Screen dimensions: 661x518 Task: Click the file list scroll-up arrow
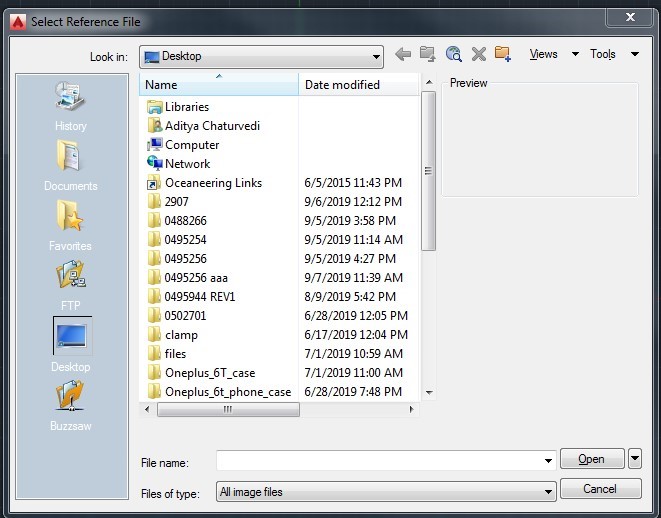[x=429, y=82]
